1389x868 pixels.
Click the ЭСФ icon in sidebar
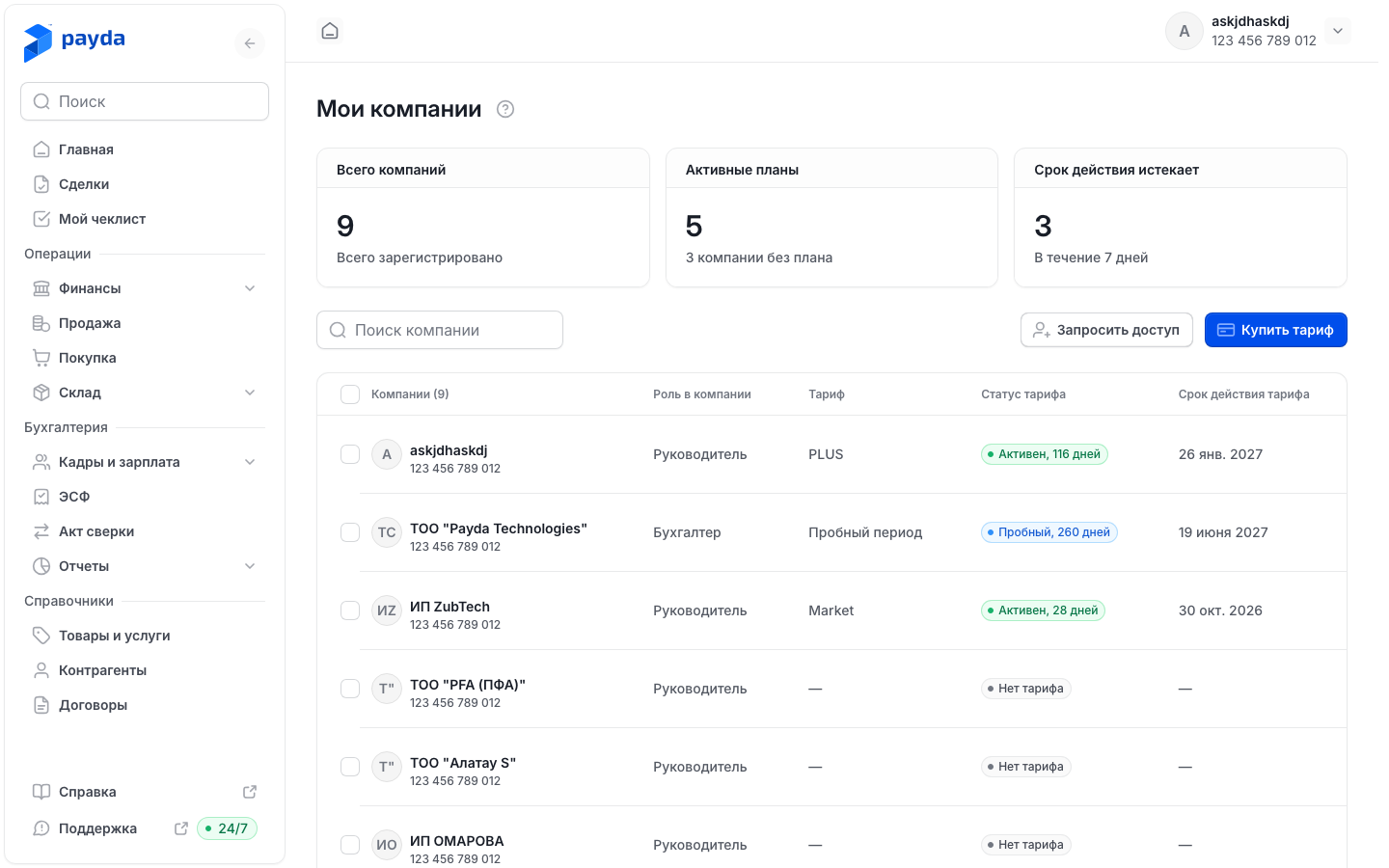point(41,497)
